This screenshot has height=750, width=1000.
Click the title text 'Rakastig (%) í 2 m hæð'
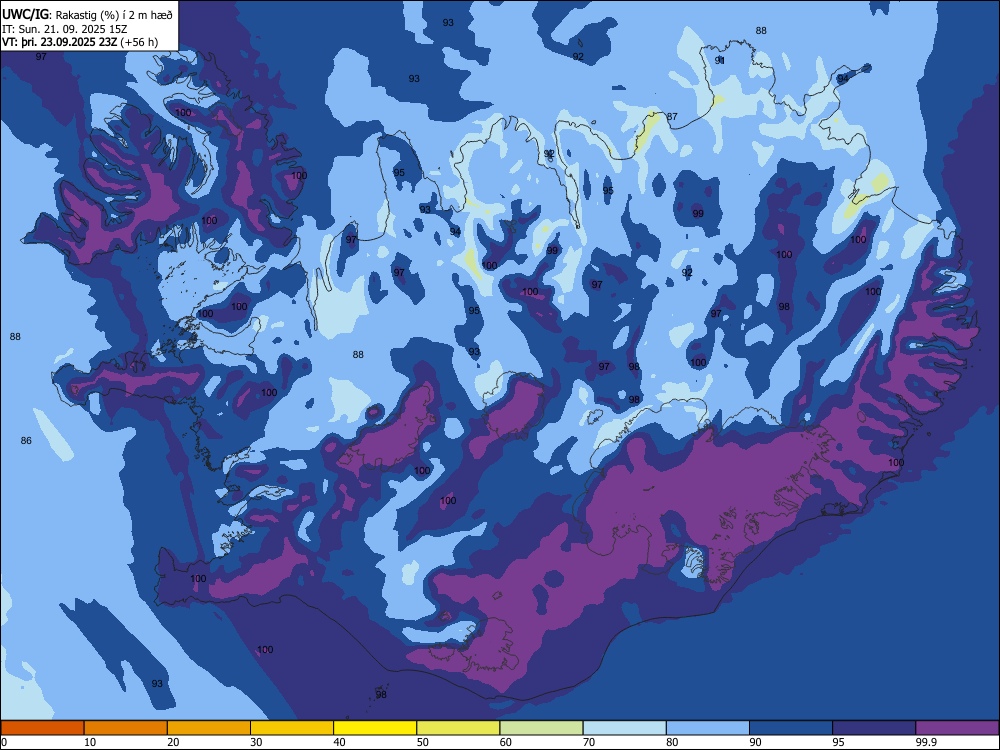114,15
